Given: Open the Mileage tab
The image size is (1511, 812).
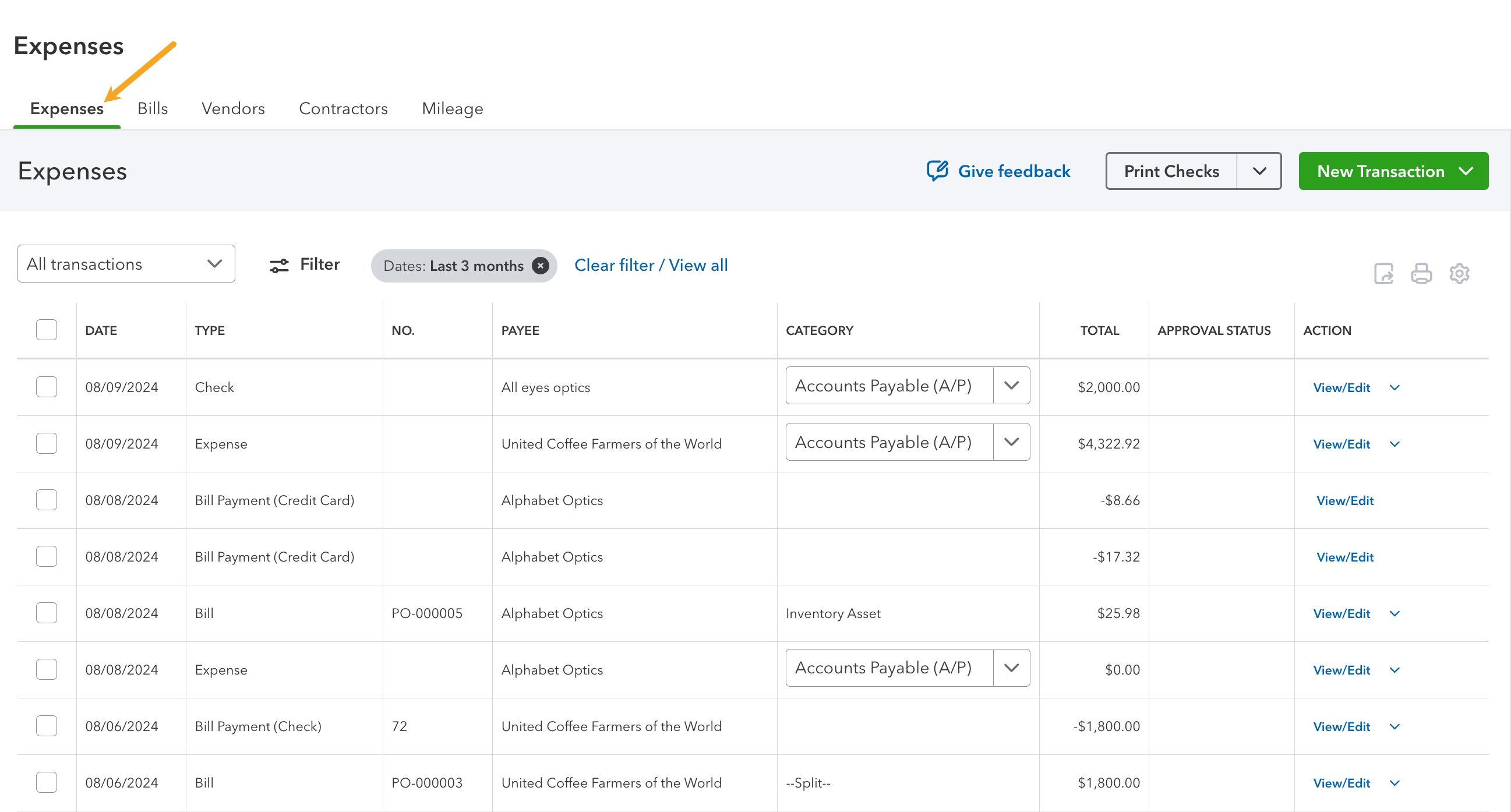Looking at the screenshot, I should point(452,108).
